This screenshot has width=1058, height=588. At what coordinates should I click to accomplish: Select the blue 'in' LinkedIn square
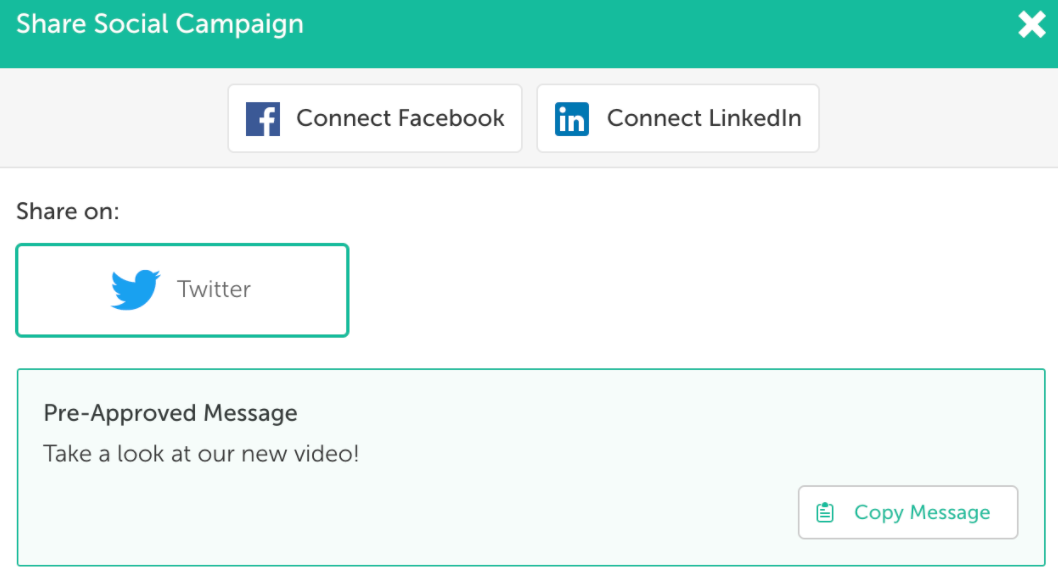point(571,118)
